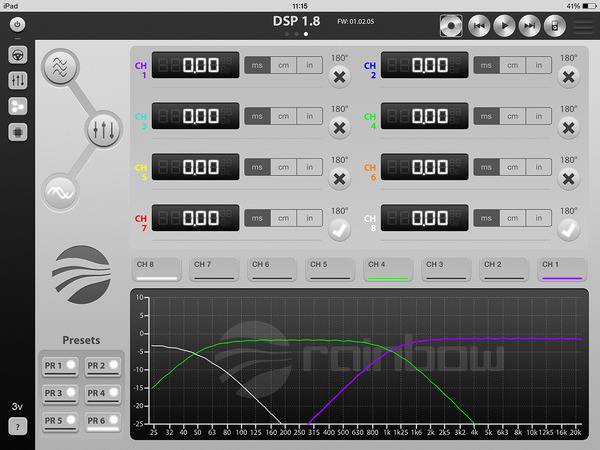
Task: Select the crossover filter waves round button
Action: click(60, 67)
